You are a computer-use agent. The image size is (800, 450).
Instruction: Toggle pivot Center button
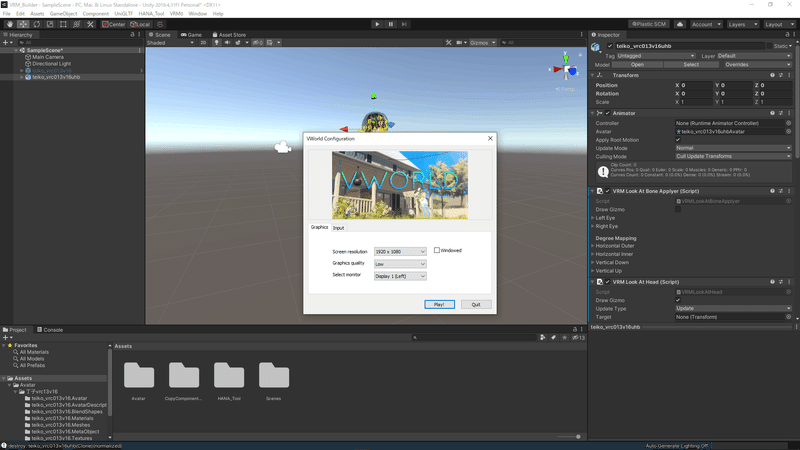point(113,24)
